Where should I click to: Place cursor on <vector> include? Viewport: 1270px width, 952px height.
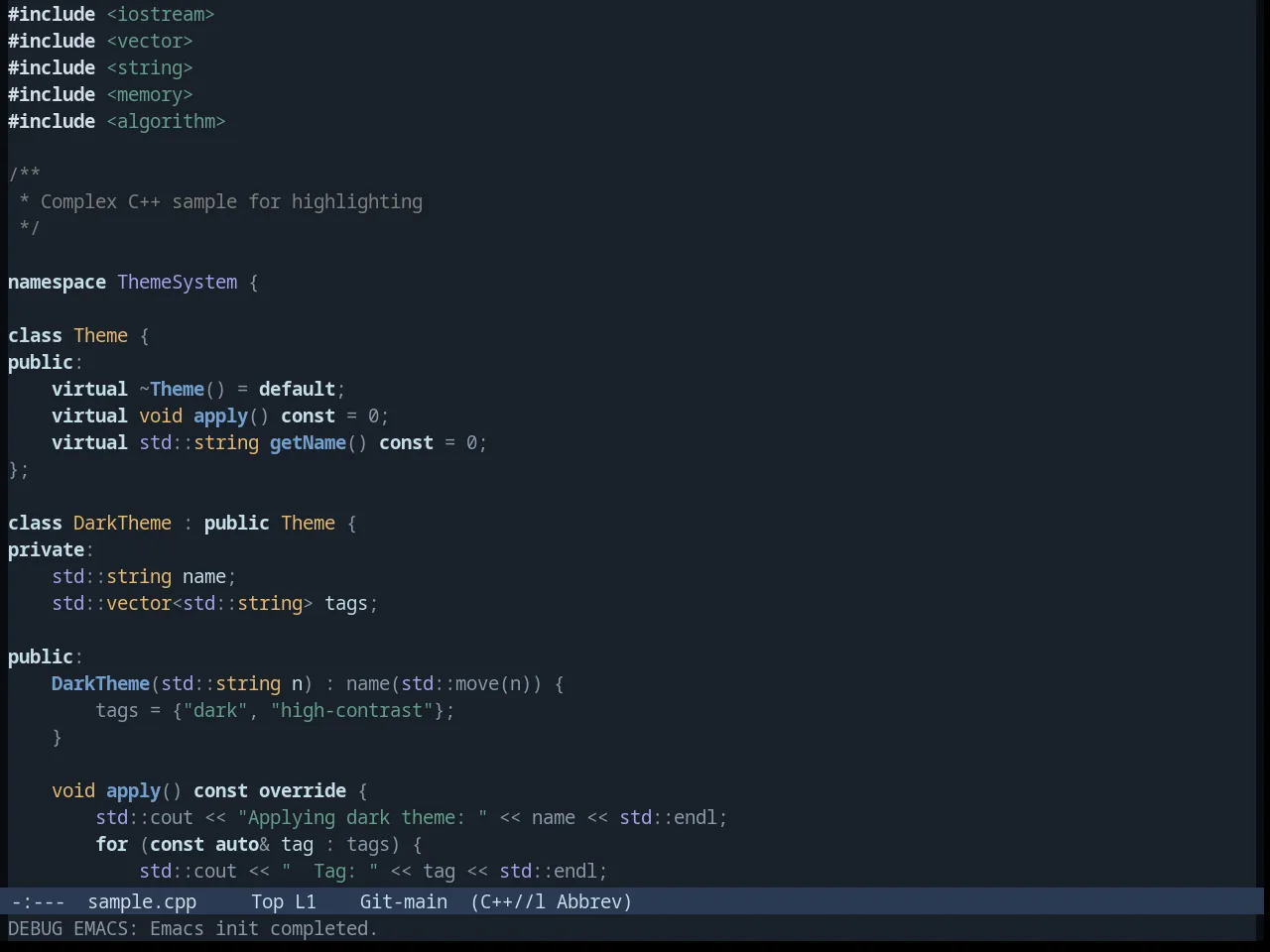(150, 41)
